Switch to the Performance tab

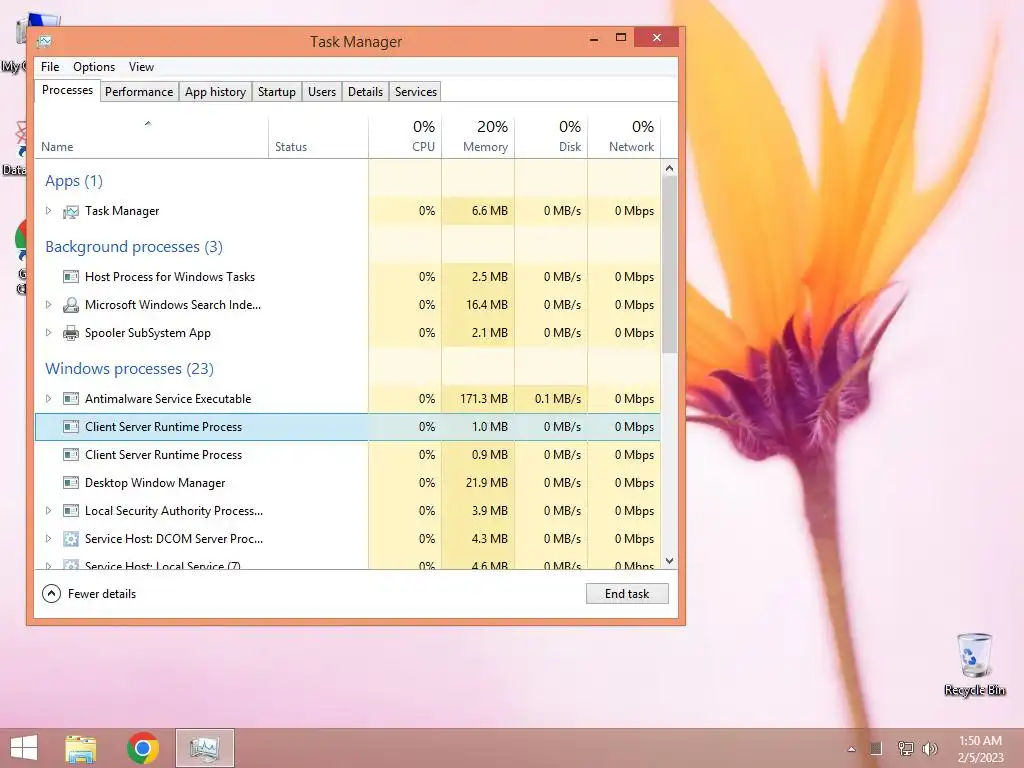(139, 91)
